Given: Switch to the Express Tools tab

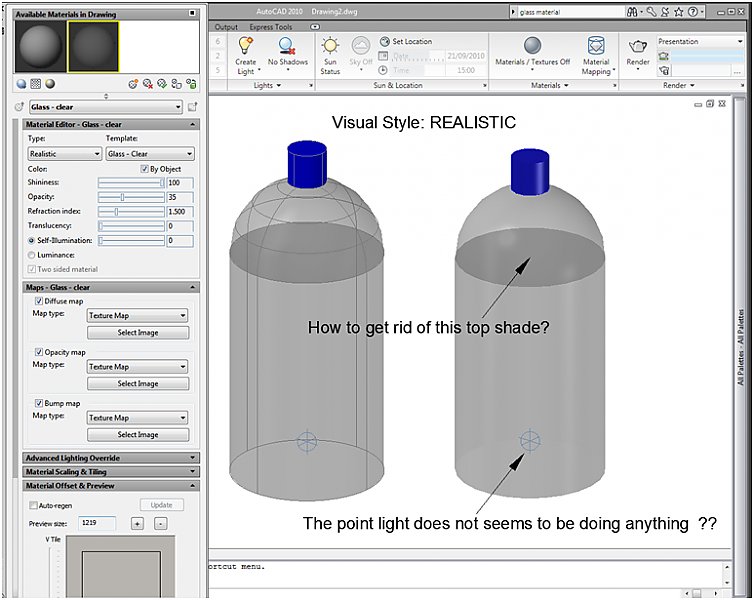Looking at the screenshot, I should pos(270,27).
